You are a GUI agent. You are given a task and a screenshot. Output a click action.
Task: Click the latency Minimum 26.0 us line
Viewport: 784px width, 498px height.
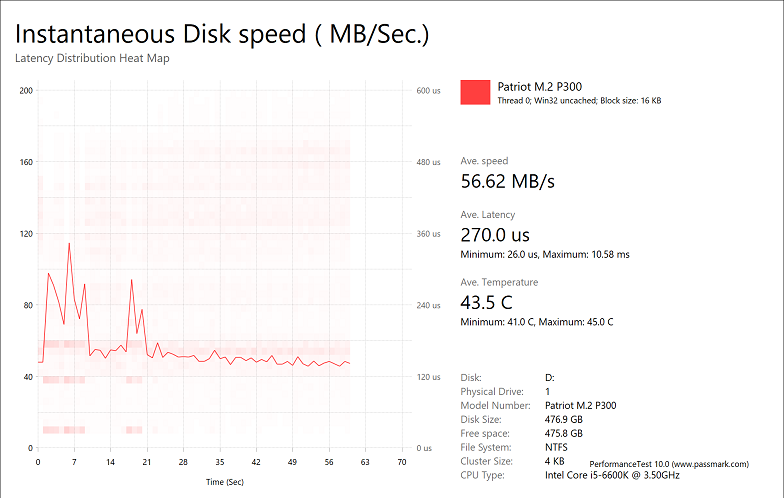pos(545,255)
